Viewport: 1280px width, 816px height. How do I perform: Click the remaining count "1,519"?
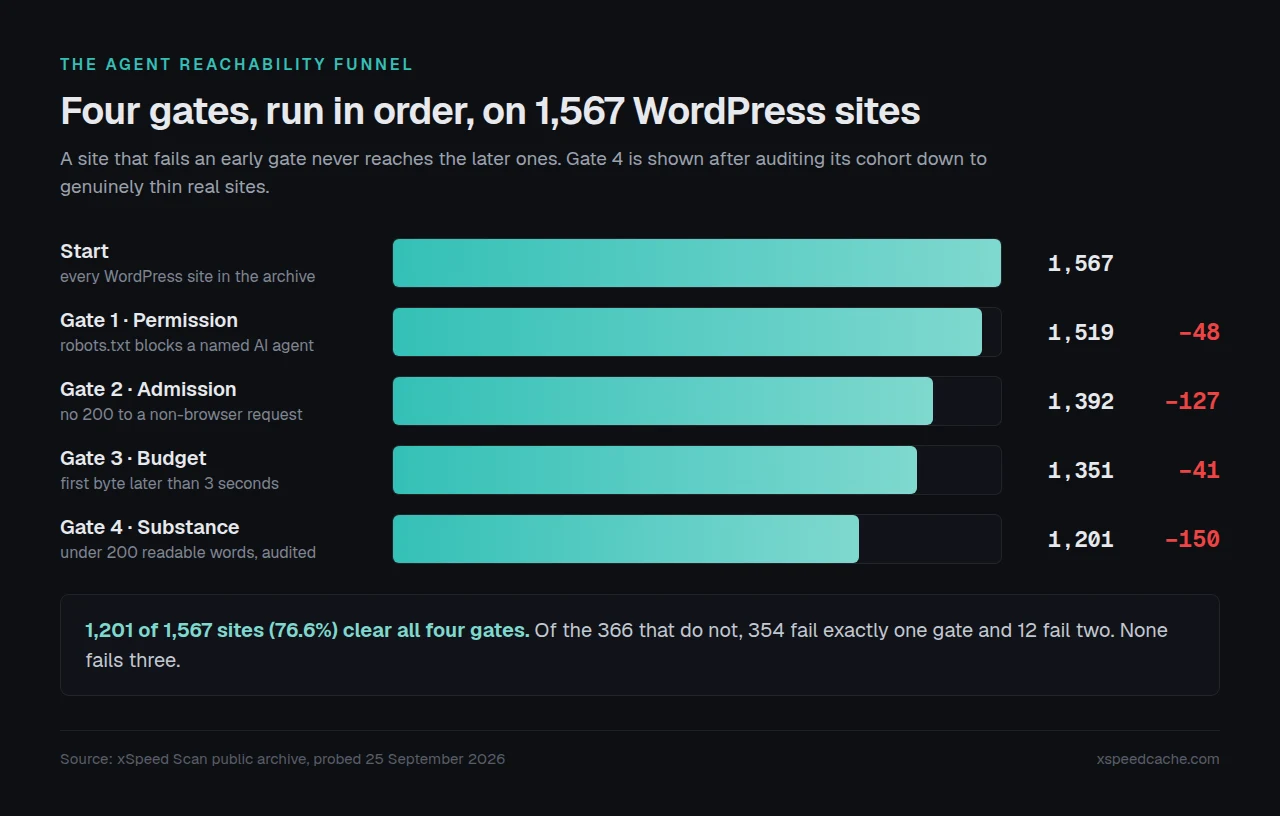pyautogui.click(x=1081, y=333)
